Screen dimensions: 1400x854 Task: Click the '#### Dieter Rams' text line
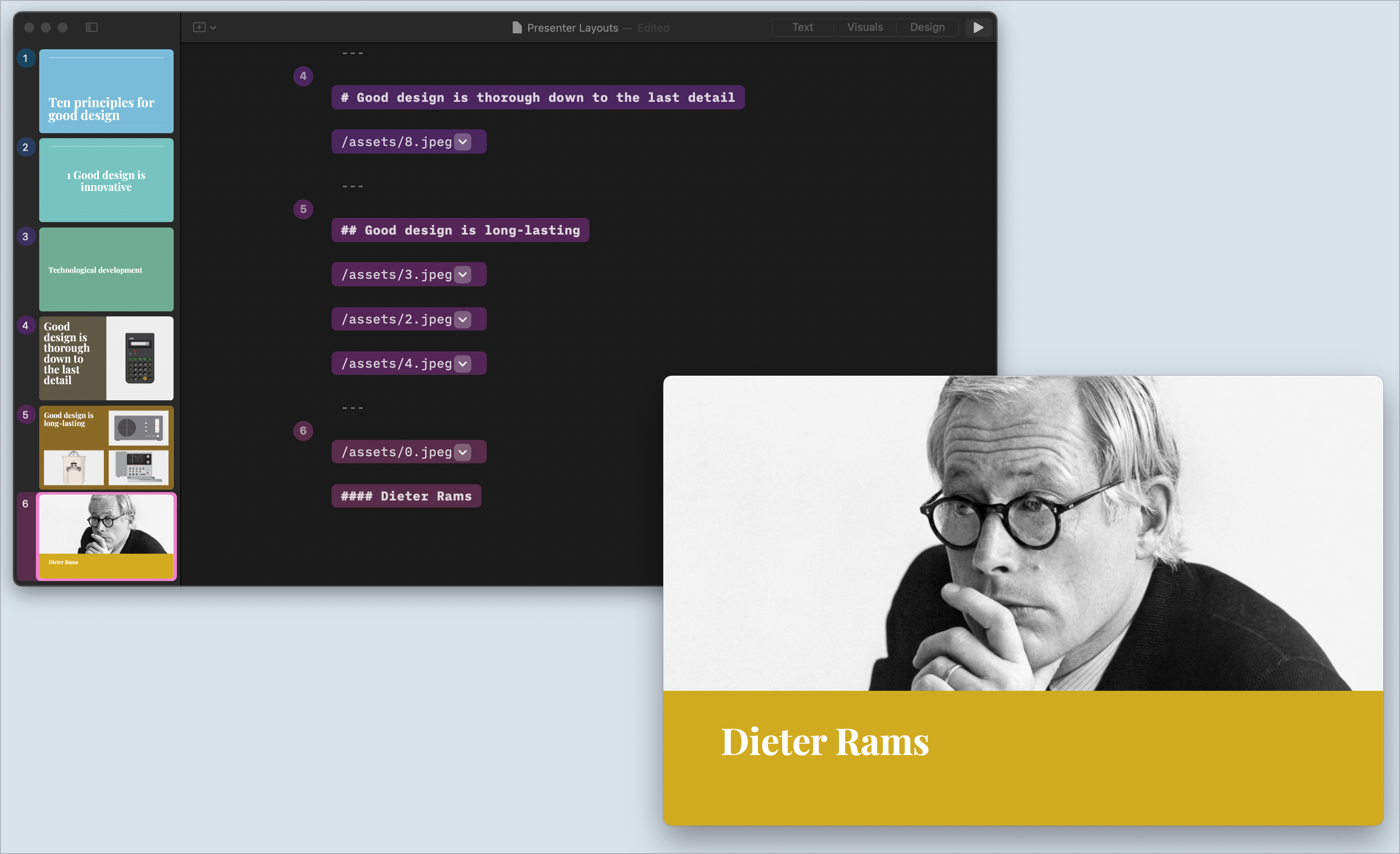[x=405, y=496]
